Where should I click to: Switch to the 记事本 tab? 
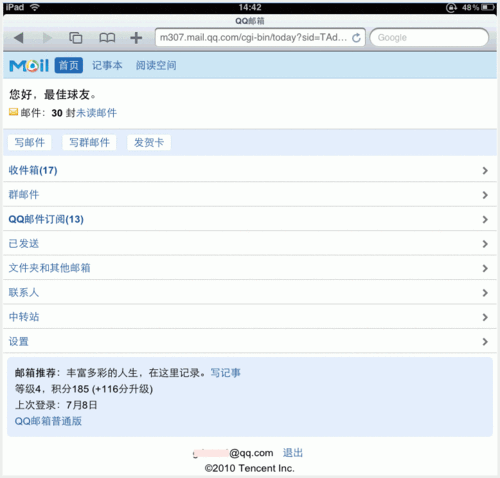[x=107, y=65]
